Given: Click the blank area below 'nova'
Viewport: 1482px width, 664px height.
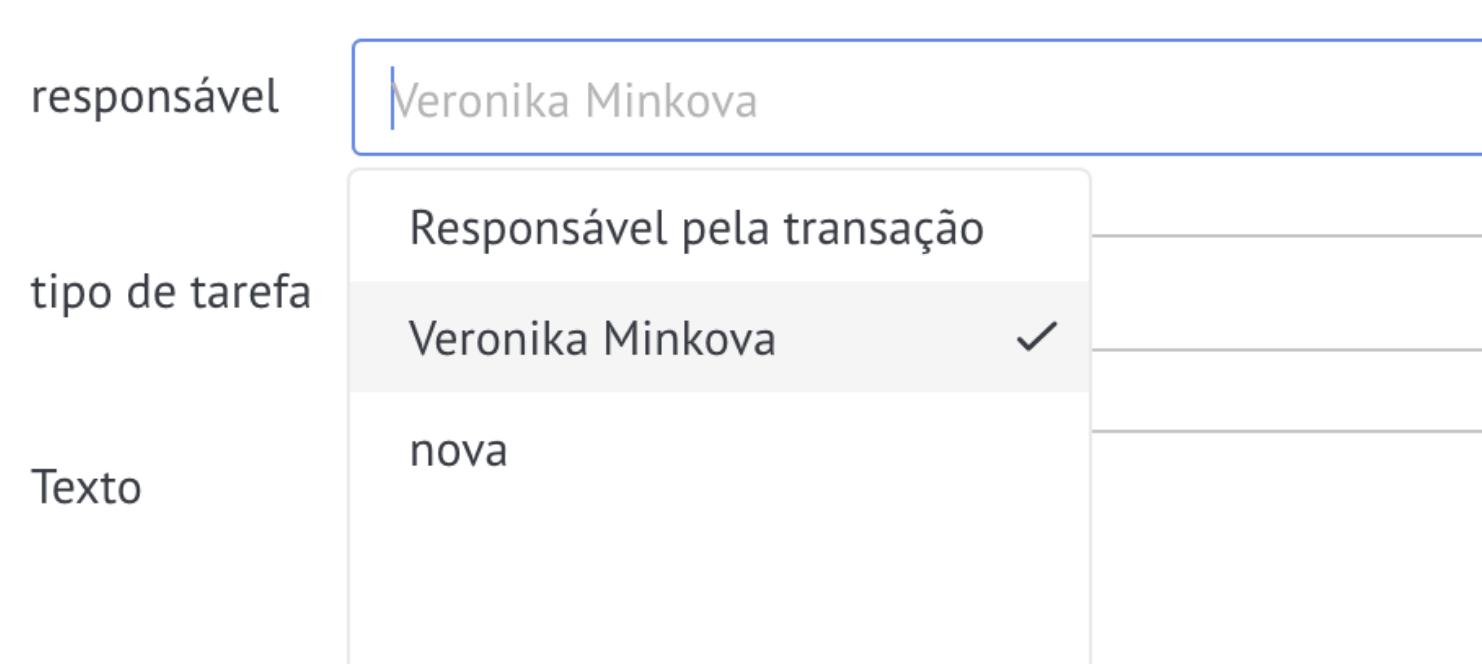Looking at the screenshot, I should (x=719, y=583).
